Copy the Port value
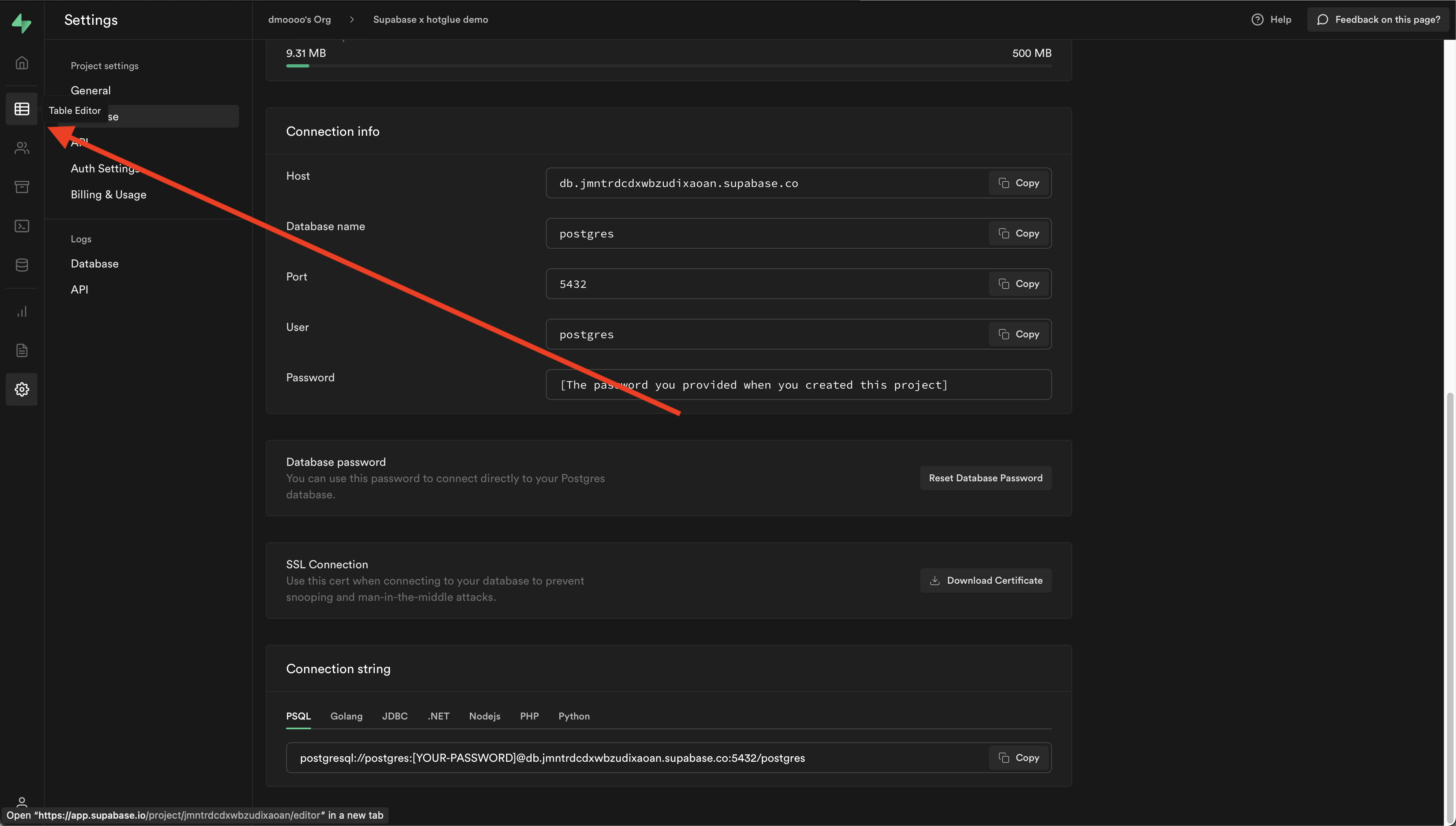 point(1019,284)
